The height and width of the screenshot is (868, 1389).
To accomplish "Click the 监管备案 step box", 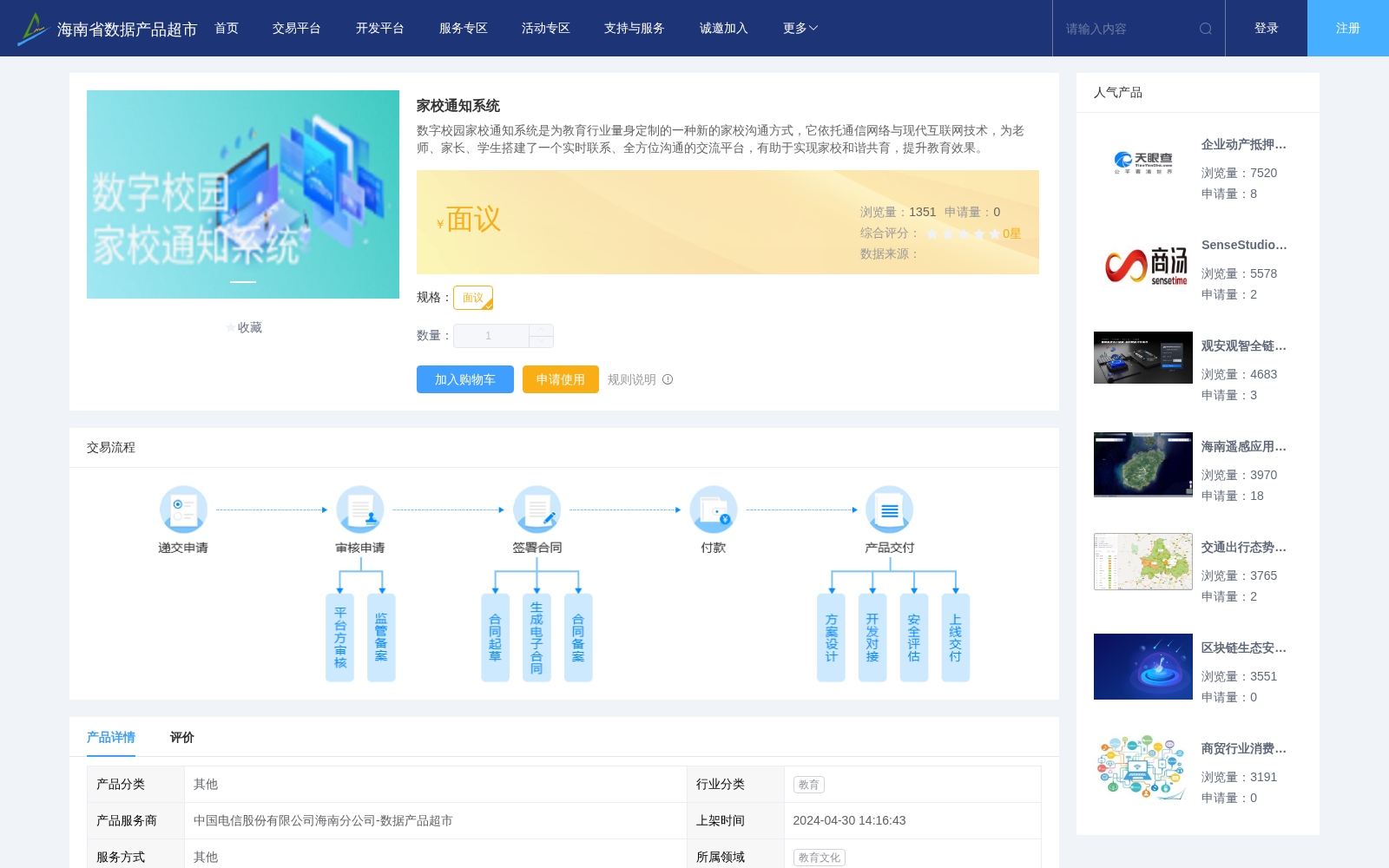I will (381, 638).
